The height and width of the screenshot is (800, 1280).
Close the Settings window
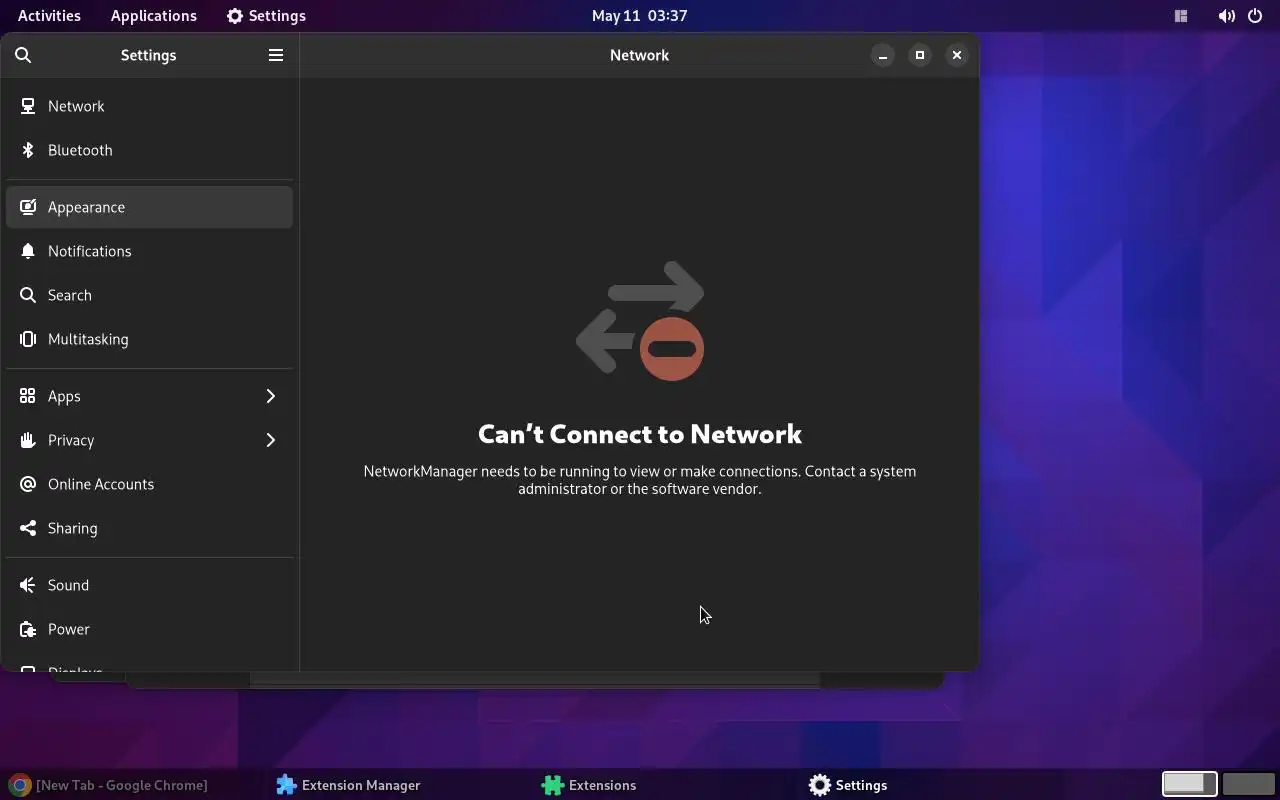[957, 55]
